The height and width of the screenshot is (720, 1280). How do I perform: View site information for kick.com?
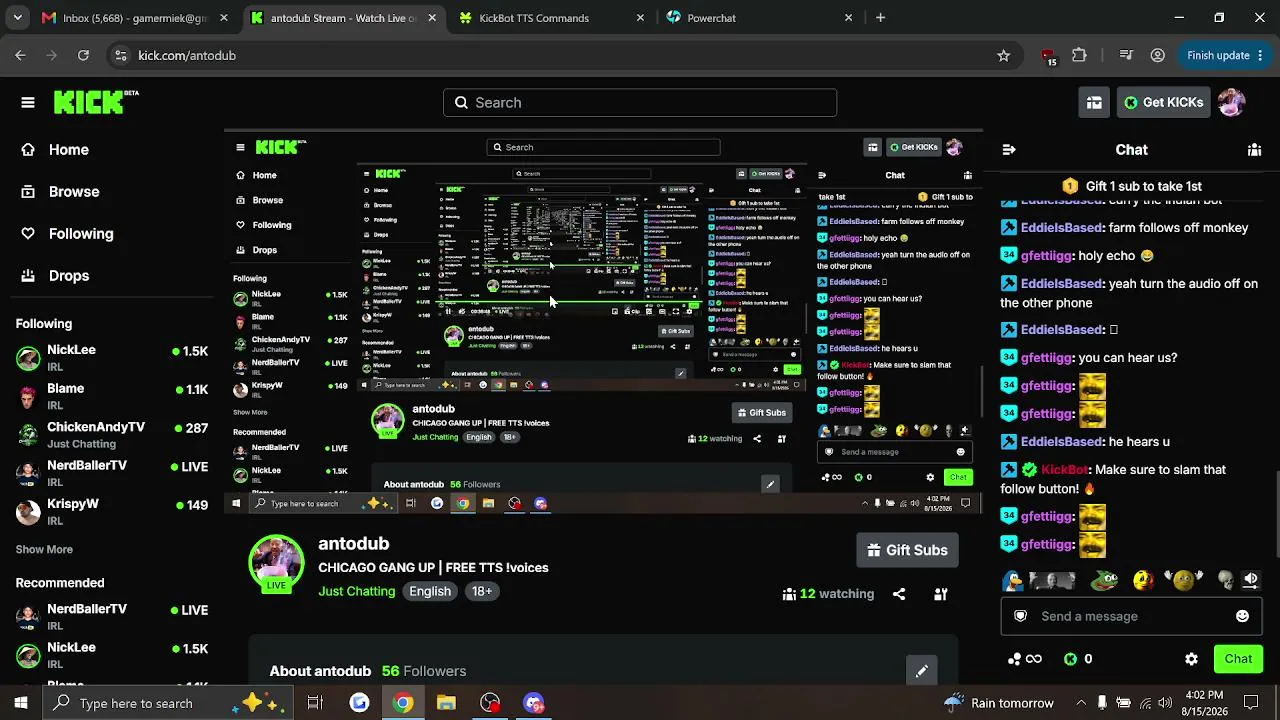click(x=120, y=56)
